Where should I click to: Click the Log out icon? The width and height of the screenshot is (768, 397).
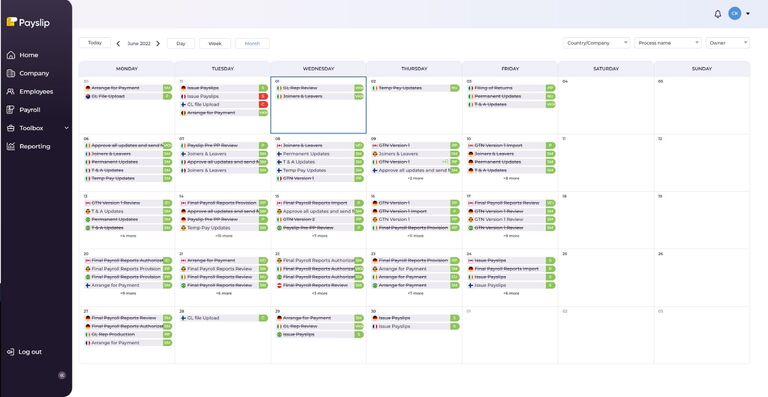click(x=11, y=352)
